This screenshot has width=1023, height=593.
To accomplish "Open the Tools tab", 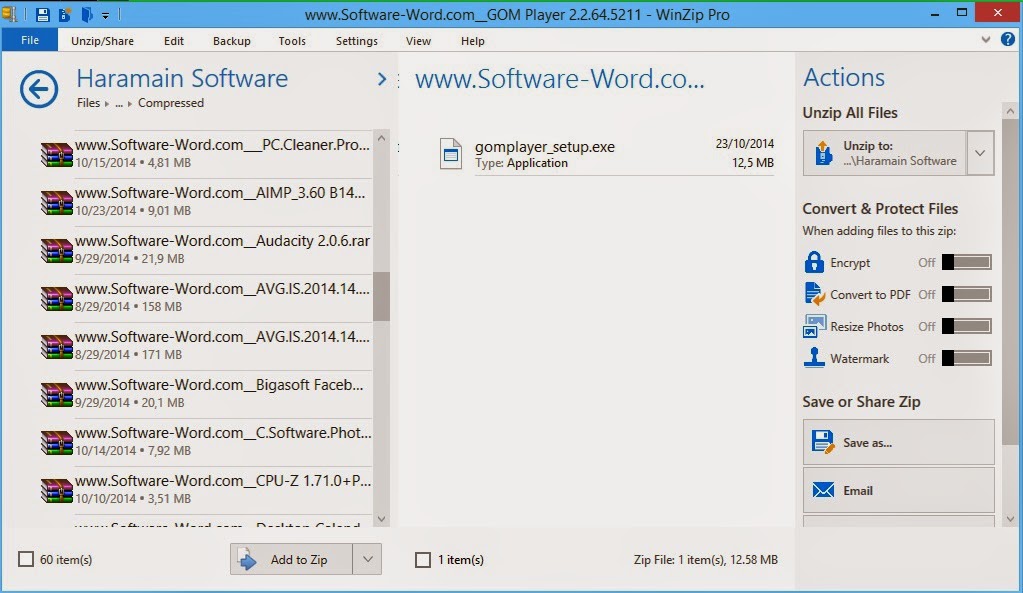I will click(292, 41).
